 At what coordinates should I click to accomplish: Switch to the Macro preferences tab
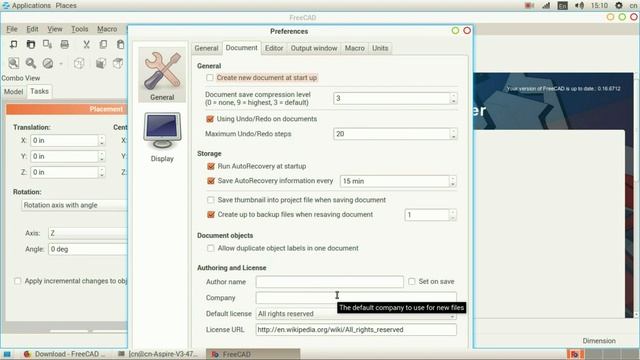pos(354,48)
